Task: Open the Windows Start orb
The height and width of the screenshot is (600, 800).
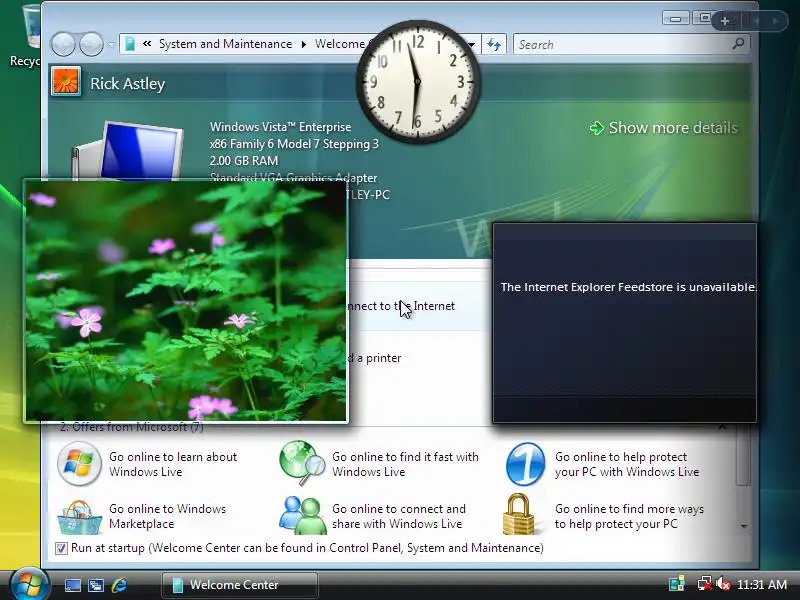Action: click(29, 584)
